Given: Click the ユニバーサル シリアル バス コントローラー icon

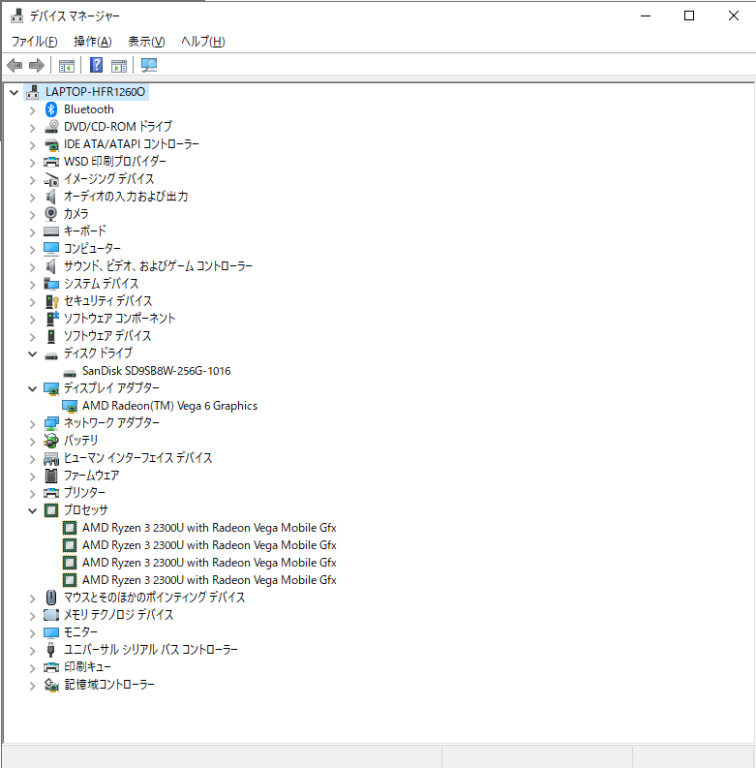Looking at the screenshot, I should coord(51,650).
